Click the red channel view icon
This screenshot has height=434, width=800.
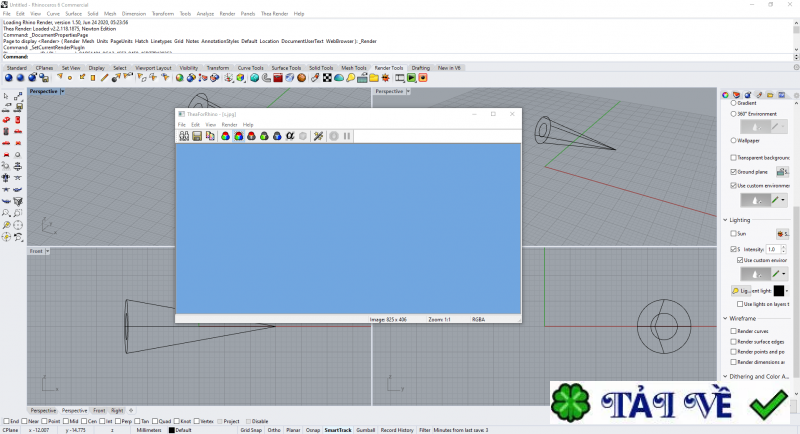(250, 136)
